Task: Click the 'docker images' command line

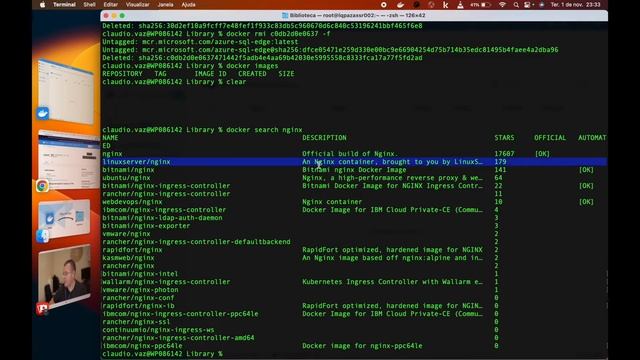Action: click(x=190, y=66)
